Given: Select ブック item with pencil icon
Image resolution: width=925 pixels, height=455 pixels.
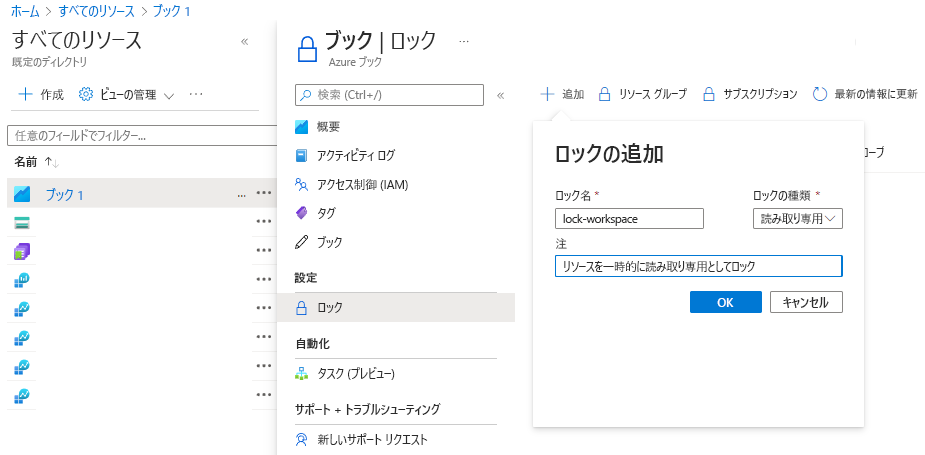Looking at the screenshot, I should point(329,242).
